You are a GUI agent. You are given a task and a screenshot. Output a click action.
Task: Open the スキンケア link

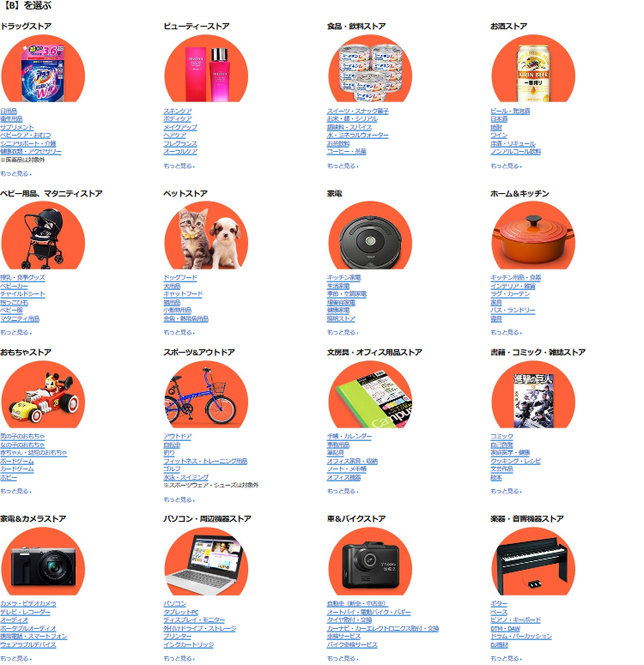point(178,111)
